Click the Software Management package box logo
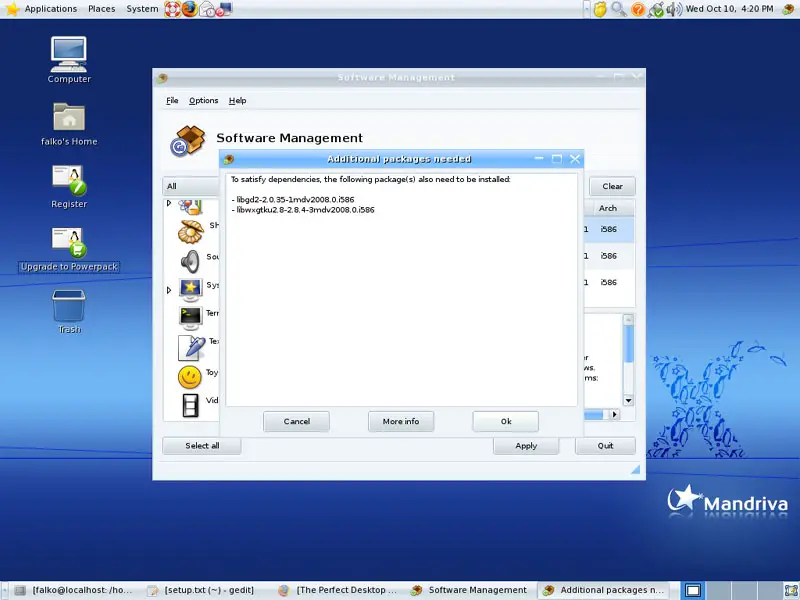 pyautogui.click(x=188, y=140)
